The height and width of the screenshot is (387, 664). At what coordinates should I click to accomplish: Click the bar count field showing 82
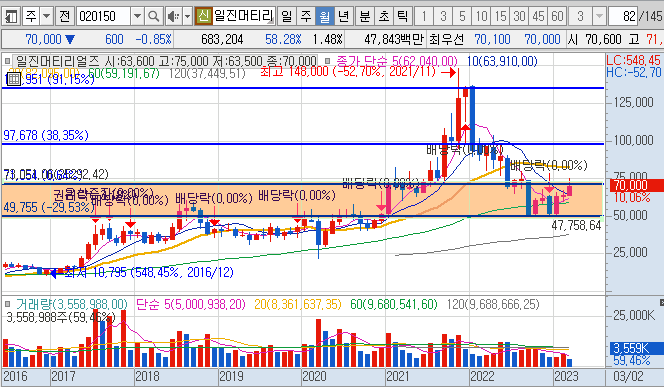[x=623, y=17]
